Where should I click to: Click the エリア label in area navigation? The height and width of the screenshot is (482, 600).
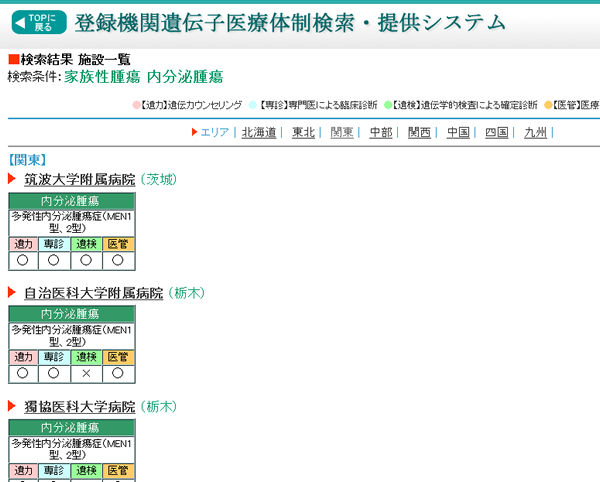point(215,132)
